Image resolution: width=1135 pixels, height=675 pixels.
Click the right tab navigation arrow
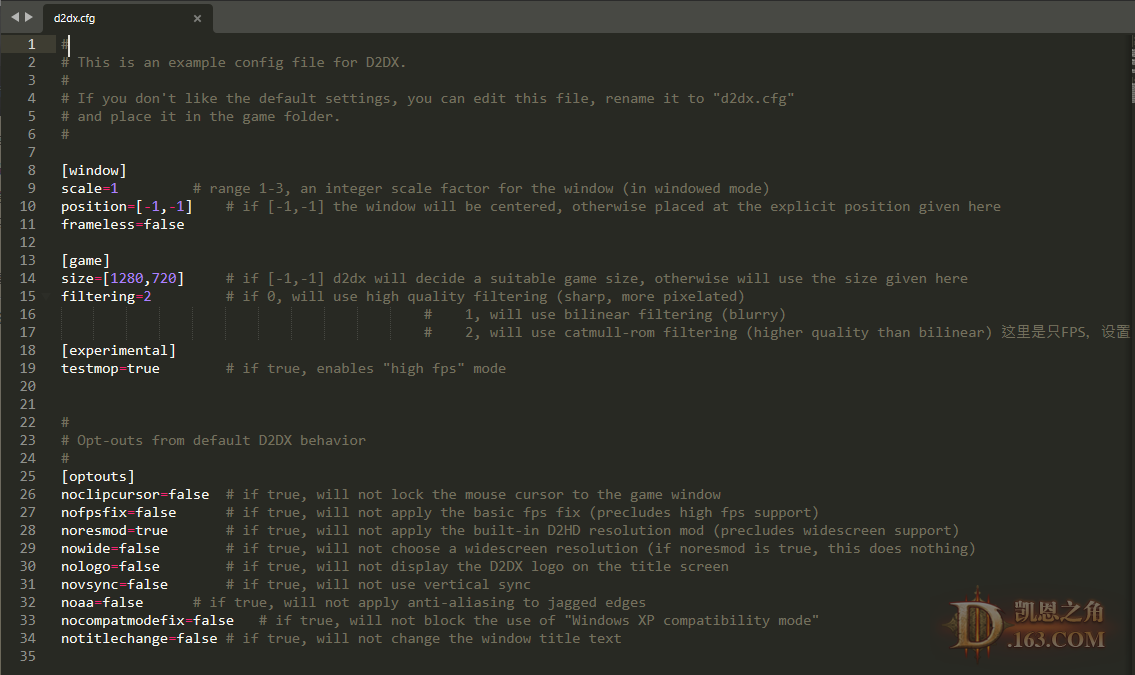(29, 17)
